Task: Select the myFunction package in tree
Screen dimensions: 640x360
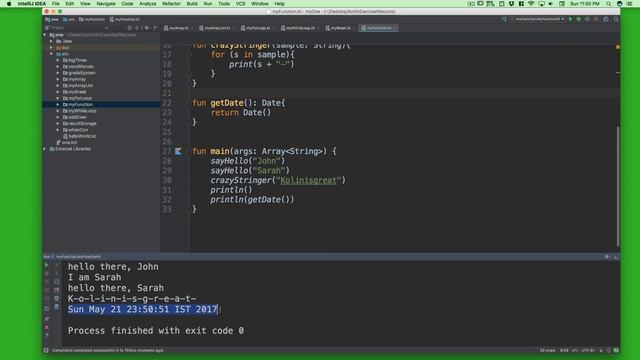Action: point(80,104)
